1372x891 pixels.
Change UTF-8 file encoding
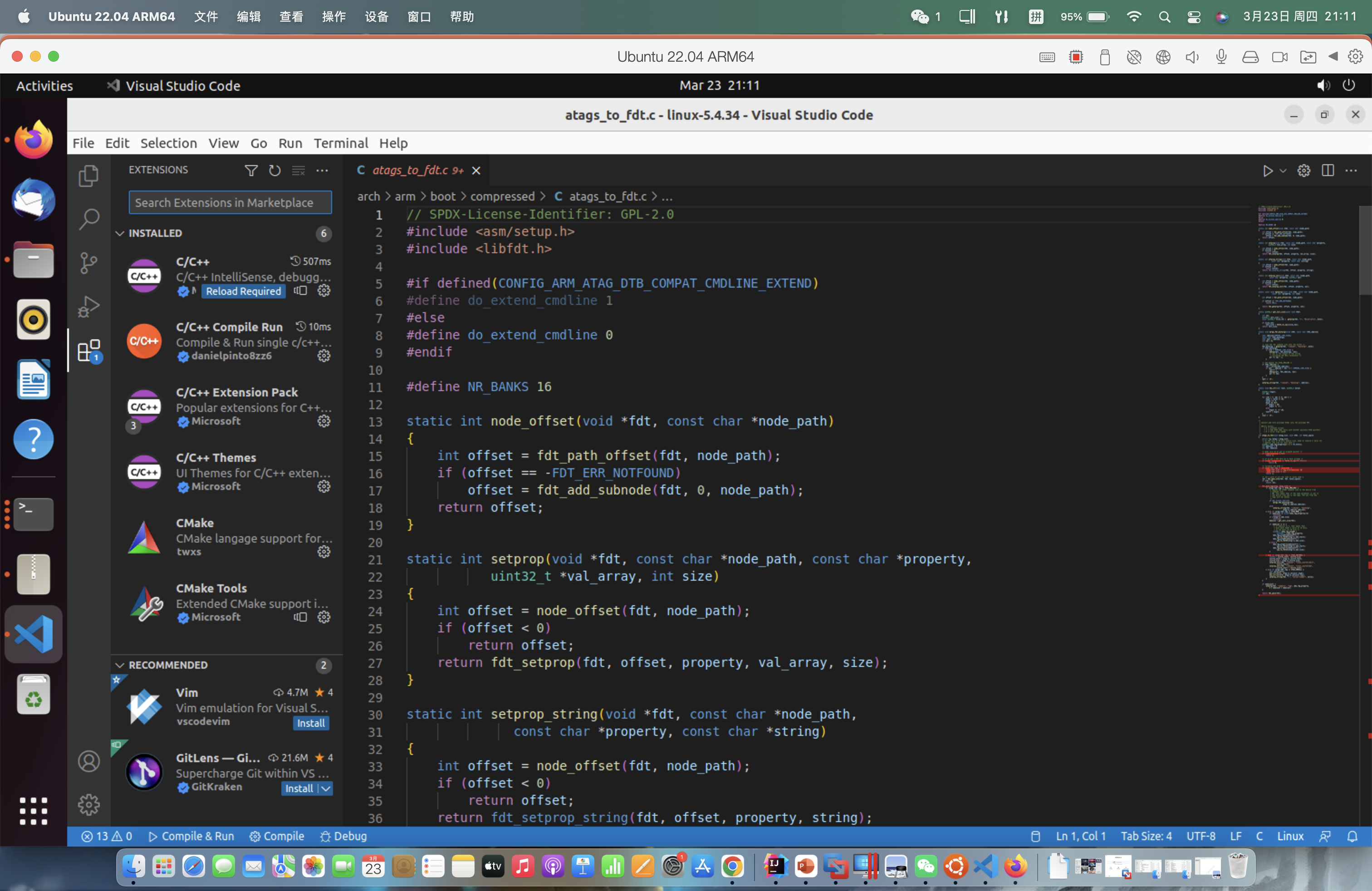coord(1201,836)
